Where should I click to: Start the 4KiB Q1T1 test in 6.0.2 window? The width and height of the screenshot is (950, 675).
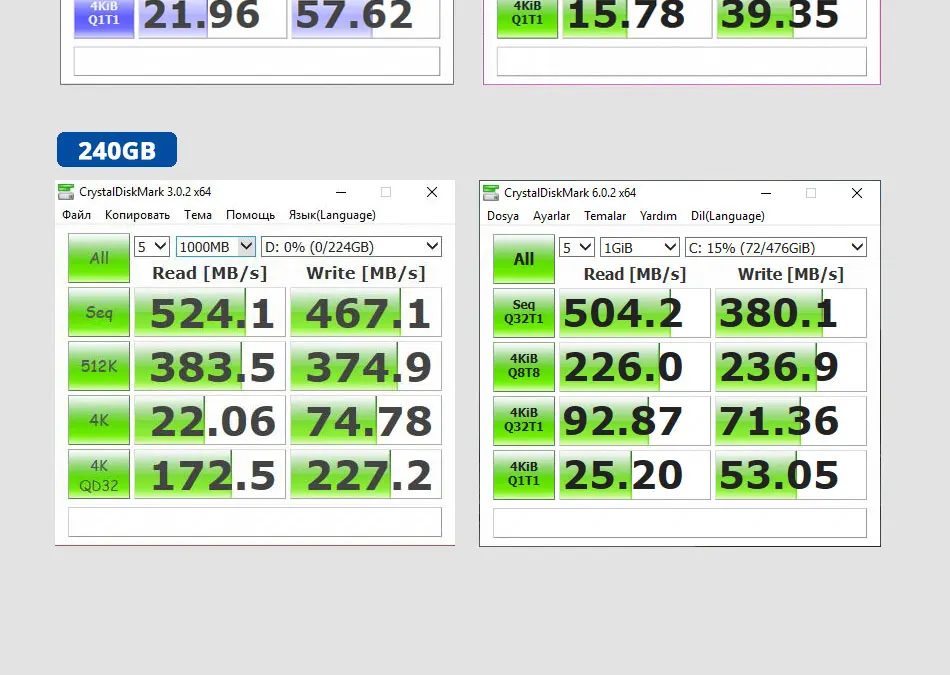tap(523, 474)
